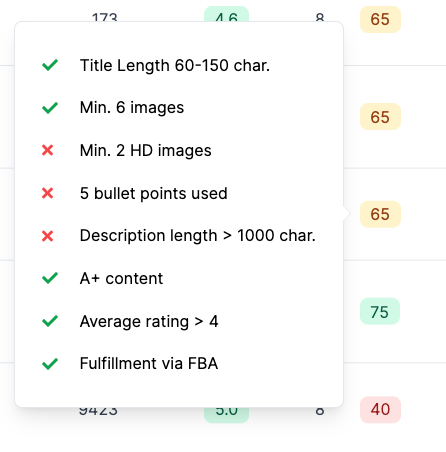Select the checkmark next to Average rating > 4
Image resolution: width=446 pixels, height=452 pixels.
point(50,321)
